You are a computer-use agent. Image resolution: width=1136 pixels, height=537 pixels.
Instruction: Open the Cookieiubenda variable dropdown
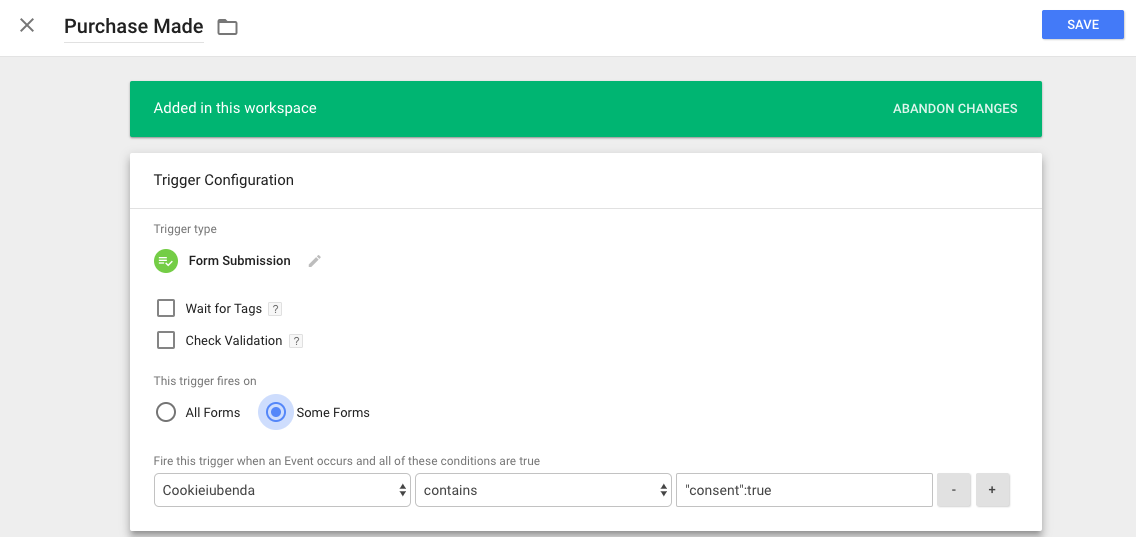(x=282, y=490)
